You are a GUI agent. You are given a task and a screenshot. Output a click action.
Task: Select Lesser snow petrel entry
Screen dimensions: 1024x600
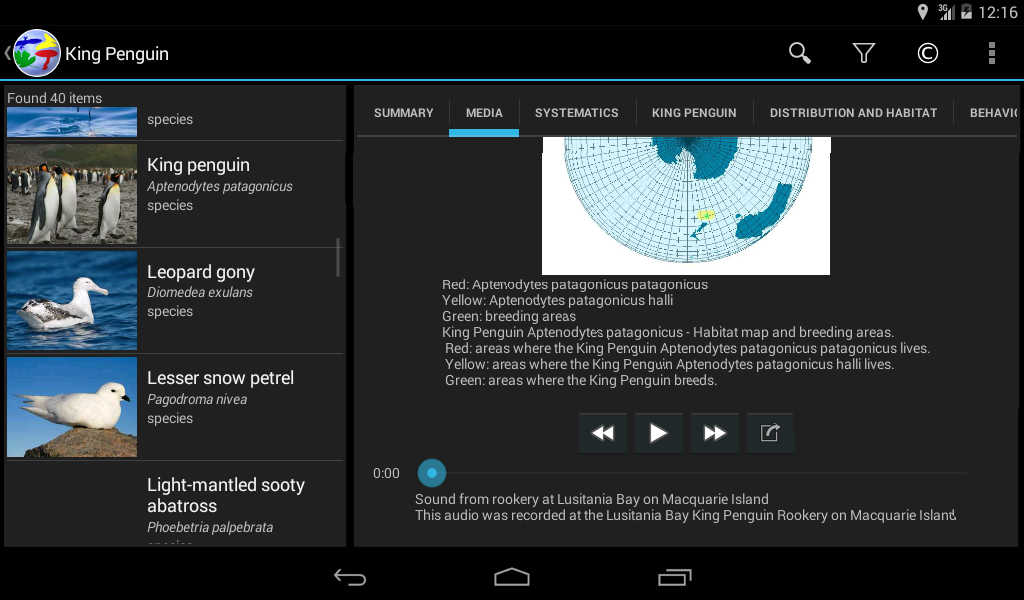coord(175,407)
